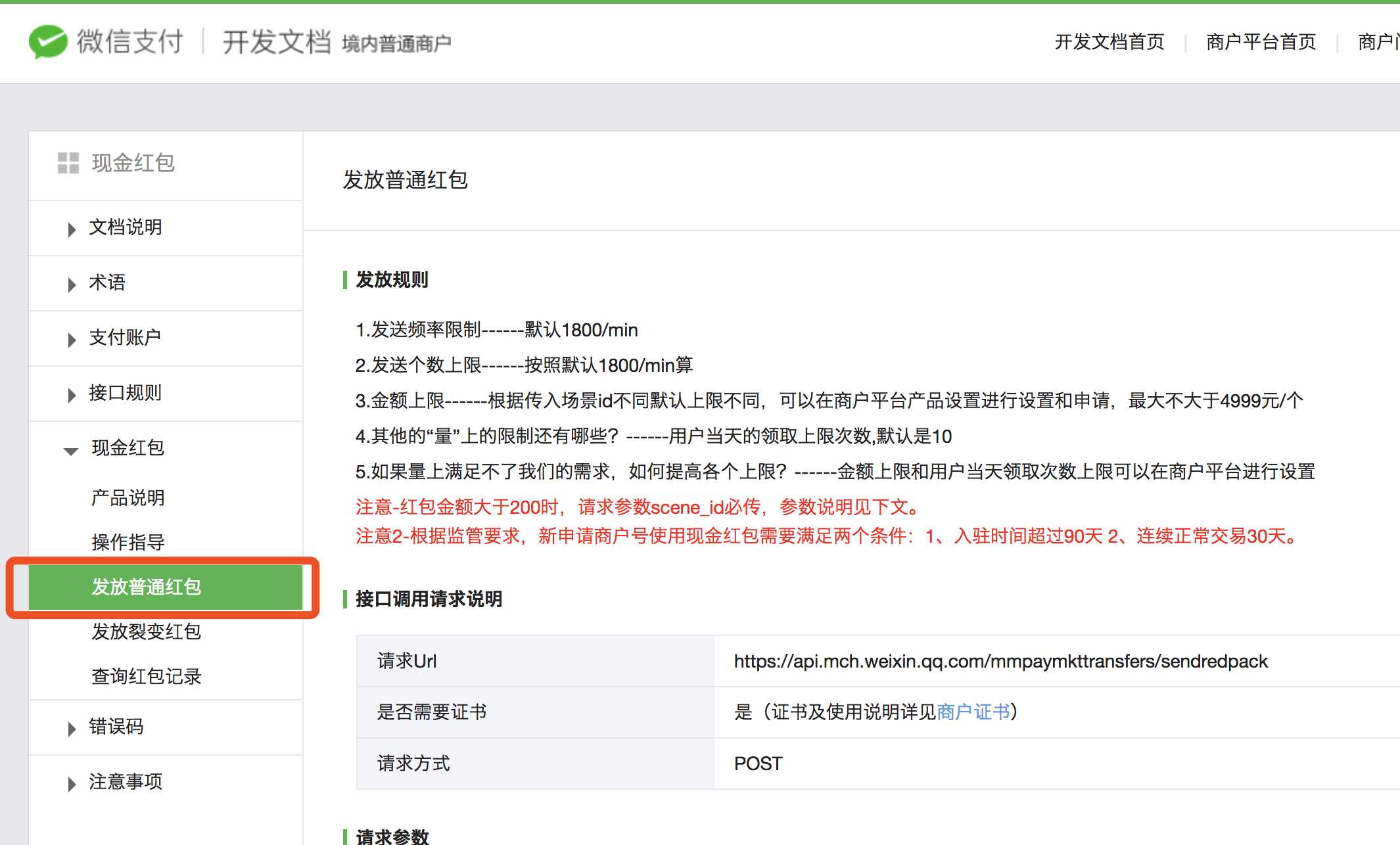Open the 产品说明 sidebar item
Screen dimensions: 1400x845
coord(128,497)
